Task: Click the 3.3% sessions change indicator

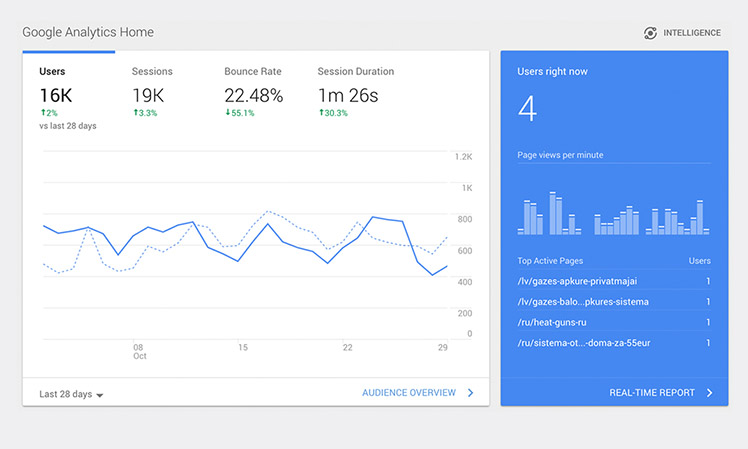Action: (x=145, y=113)
